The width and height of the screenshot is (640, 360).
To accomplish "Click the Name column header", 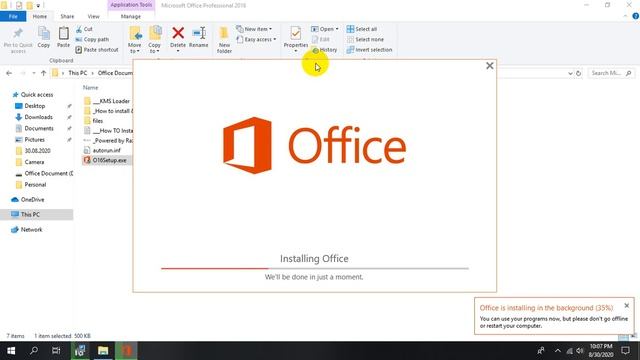I will tap(91, 87).
